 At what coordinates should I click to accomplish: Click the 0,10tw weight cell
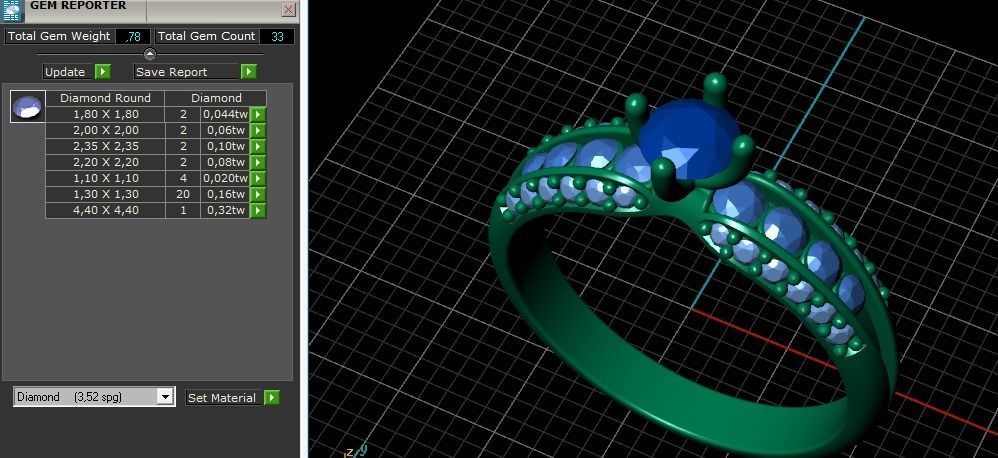pyautogui.click(x=225, y=146)
